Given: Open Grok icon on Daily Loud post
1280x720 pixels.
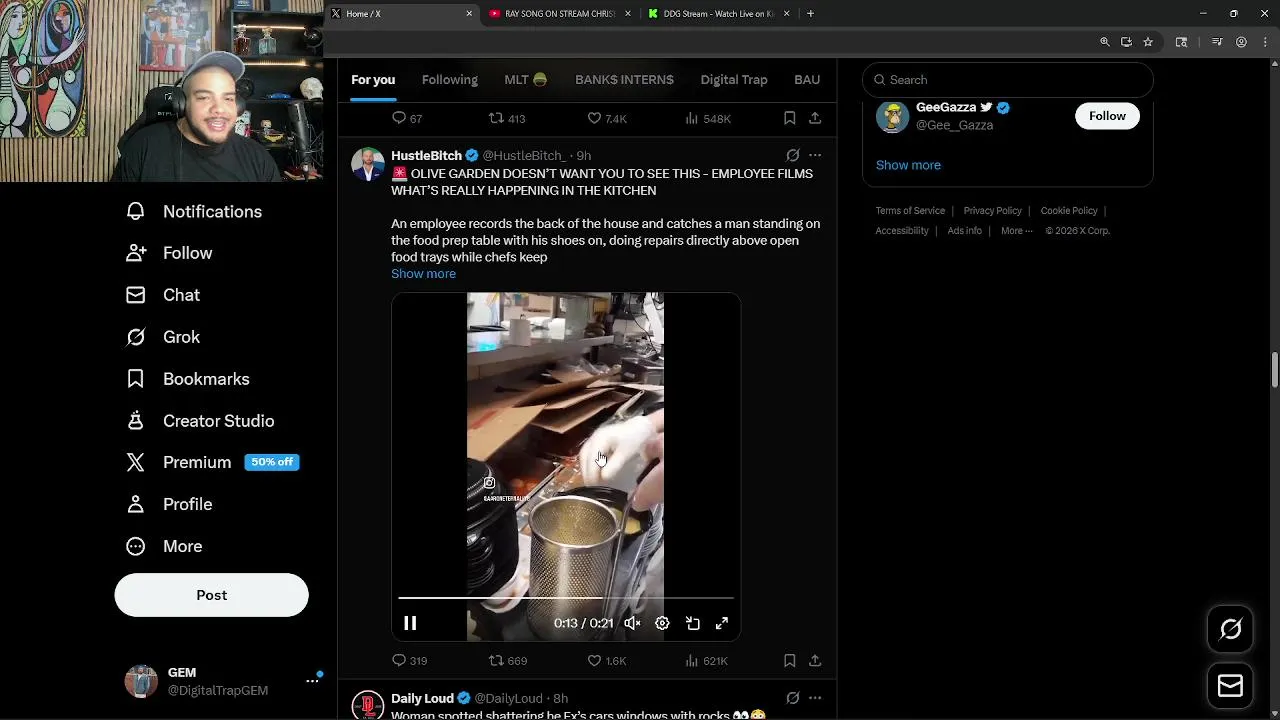Looking at the screenshot, I should tap(792, 698).
